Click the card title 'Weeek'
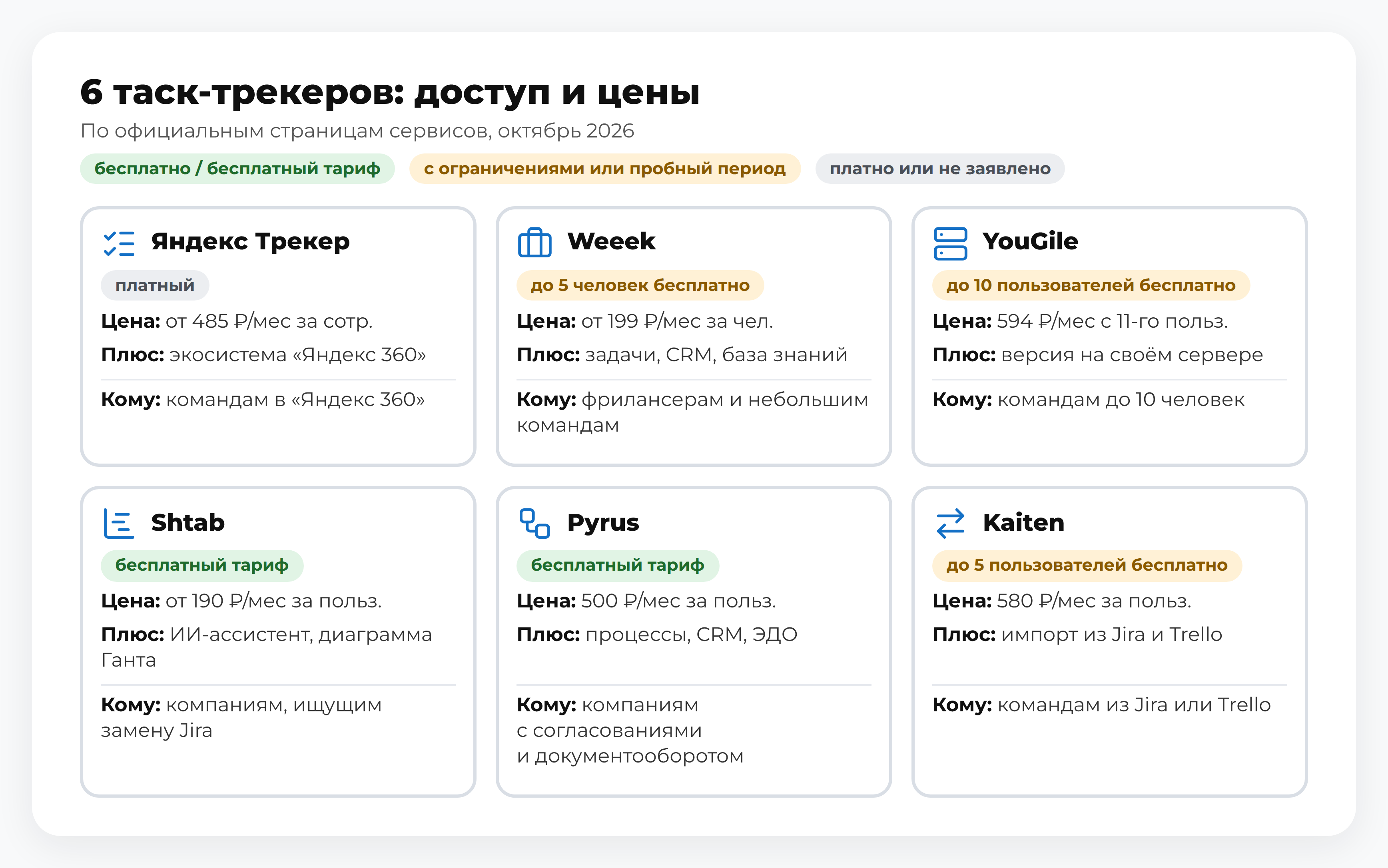The height and width of the screenshot is (868, 1388). pyautogui.click(x=611, y=242)
